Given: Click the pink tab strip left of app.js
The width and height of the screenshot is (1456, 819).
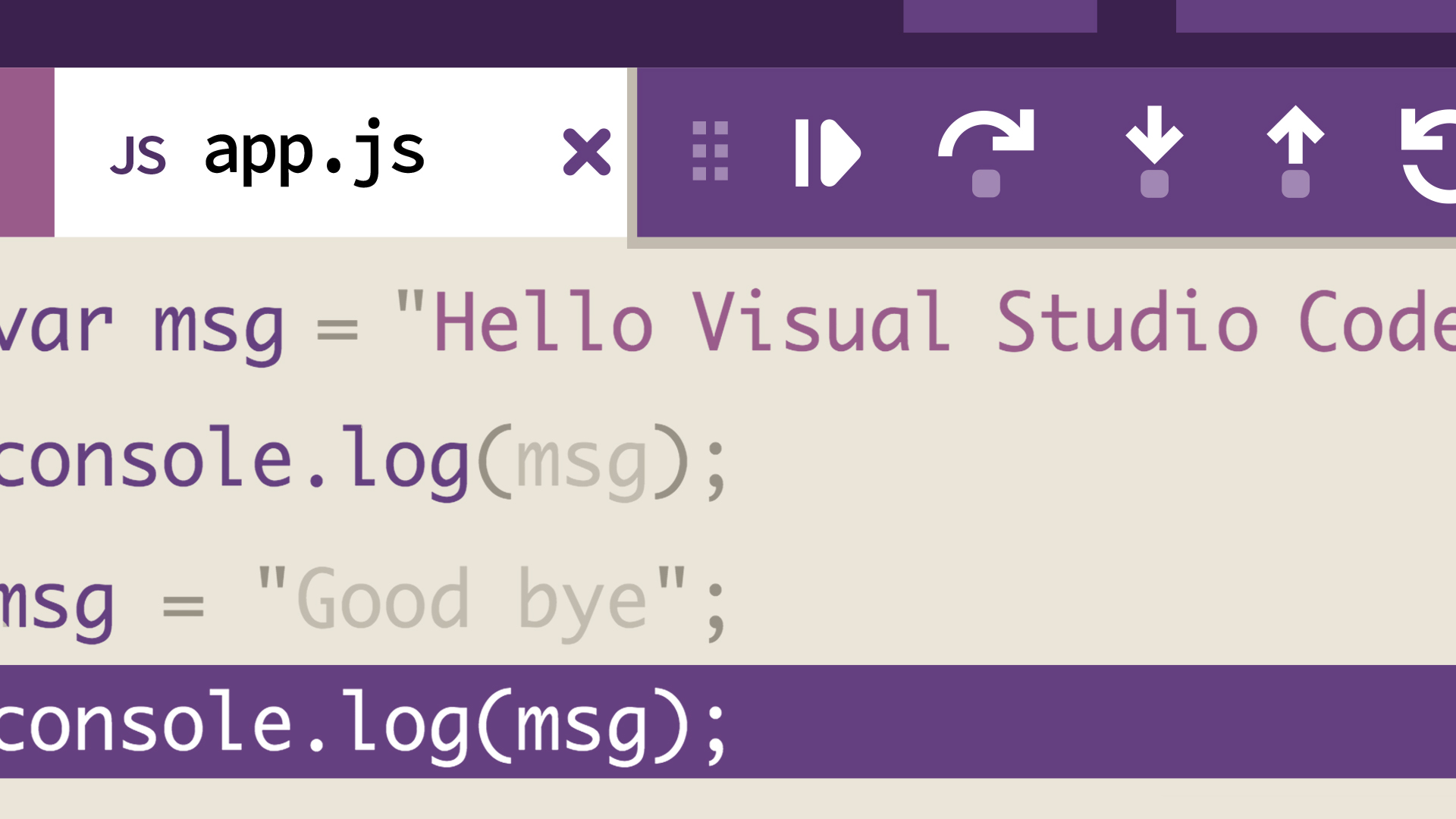Looking at the screenshot, I should (x=27, y=152).
